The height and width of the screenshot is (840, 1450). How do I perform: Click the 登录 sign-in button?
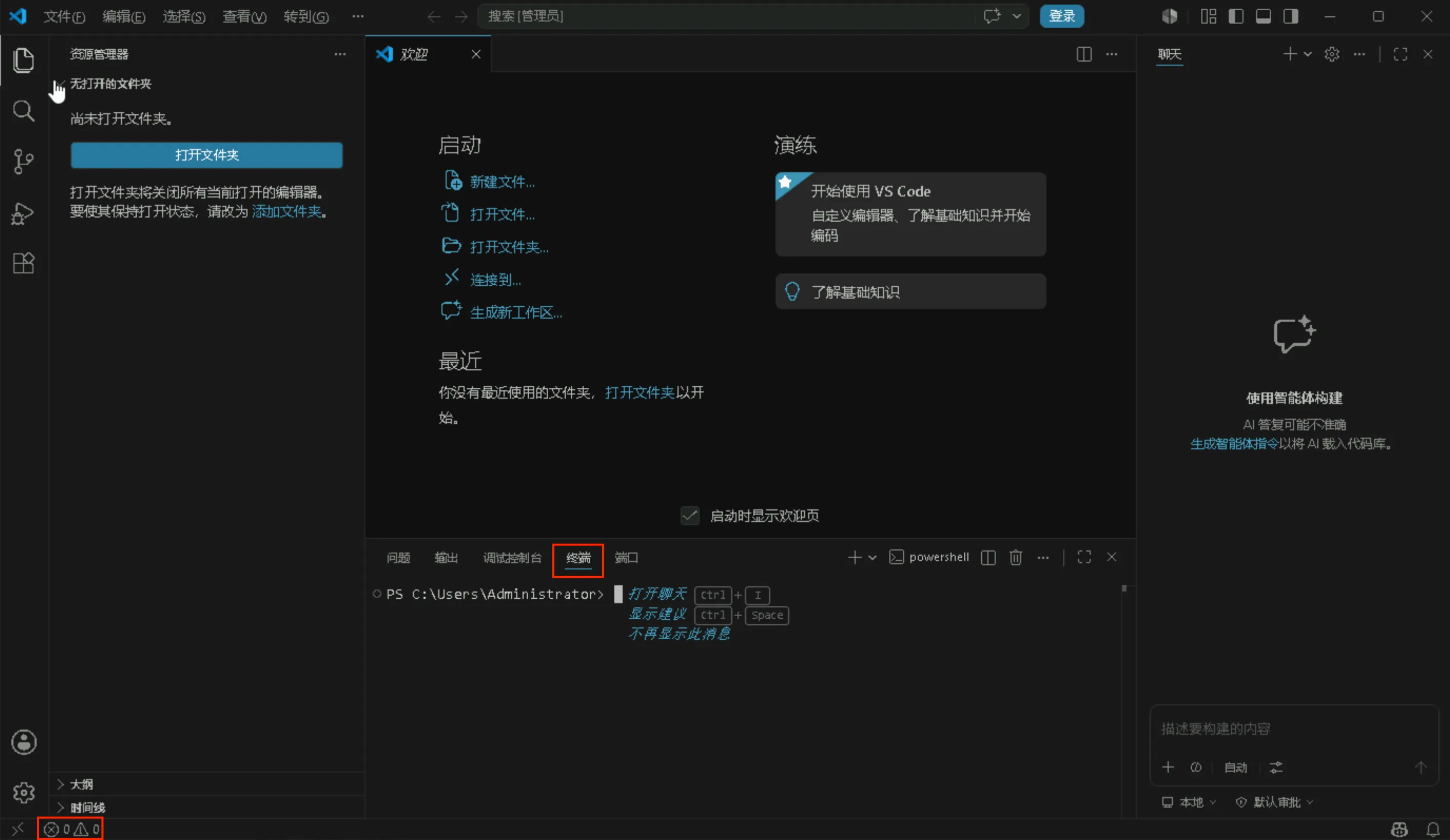(1062, 16)
